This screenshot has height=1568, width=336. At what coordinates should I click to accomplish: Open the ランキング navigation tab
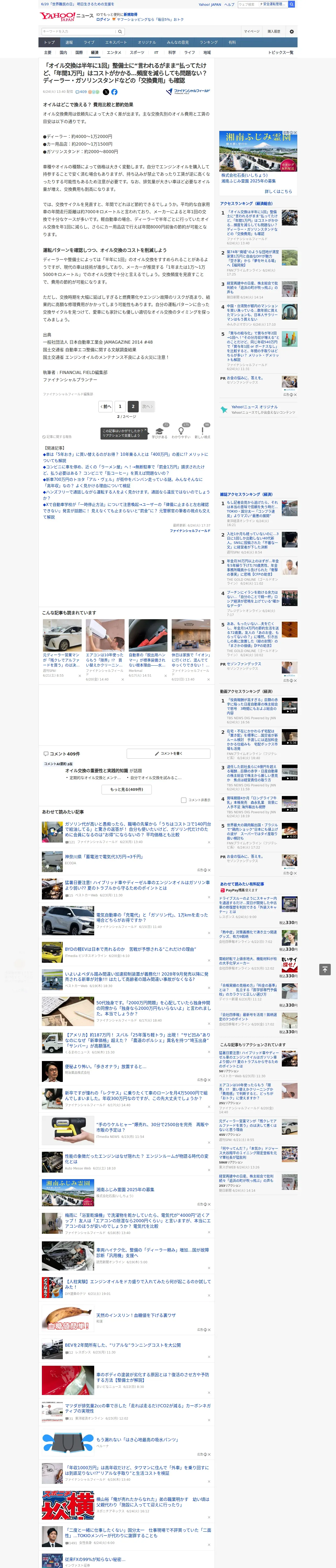pos(209,43)
